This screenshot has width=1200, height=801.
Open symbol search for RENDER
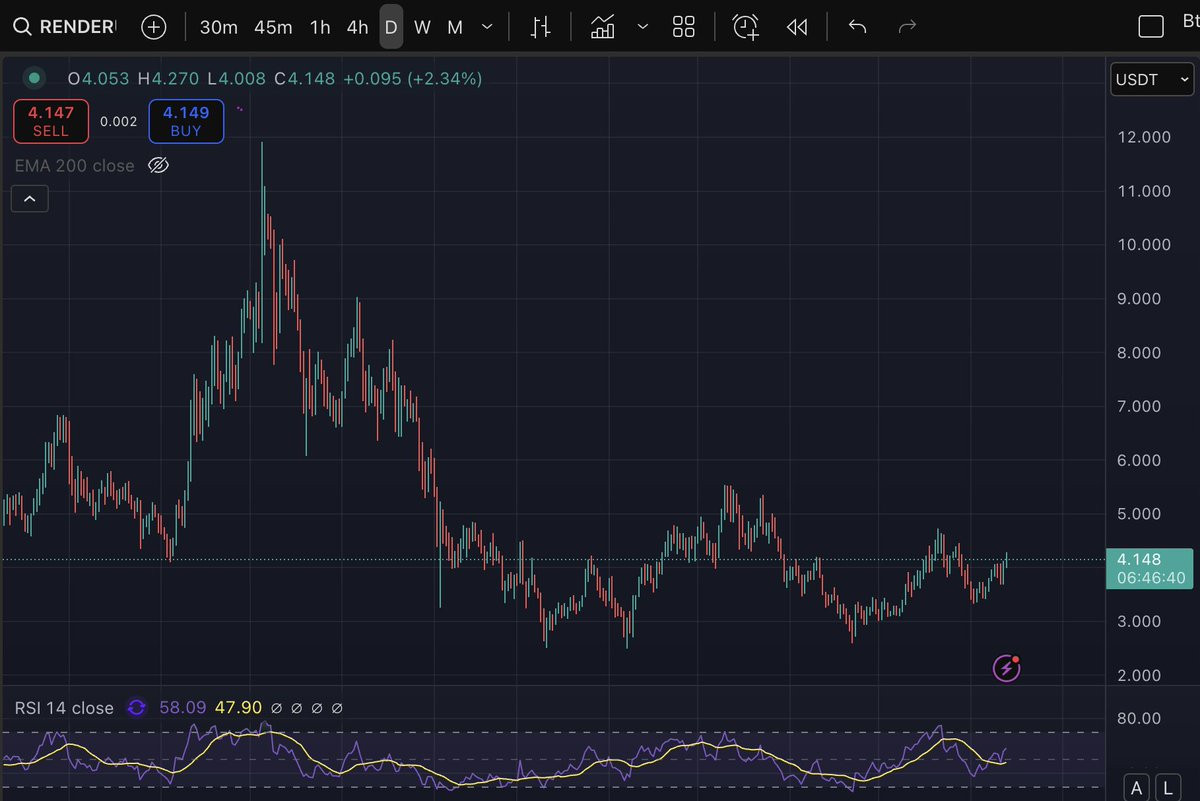64,27
